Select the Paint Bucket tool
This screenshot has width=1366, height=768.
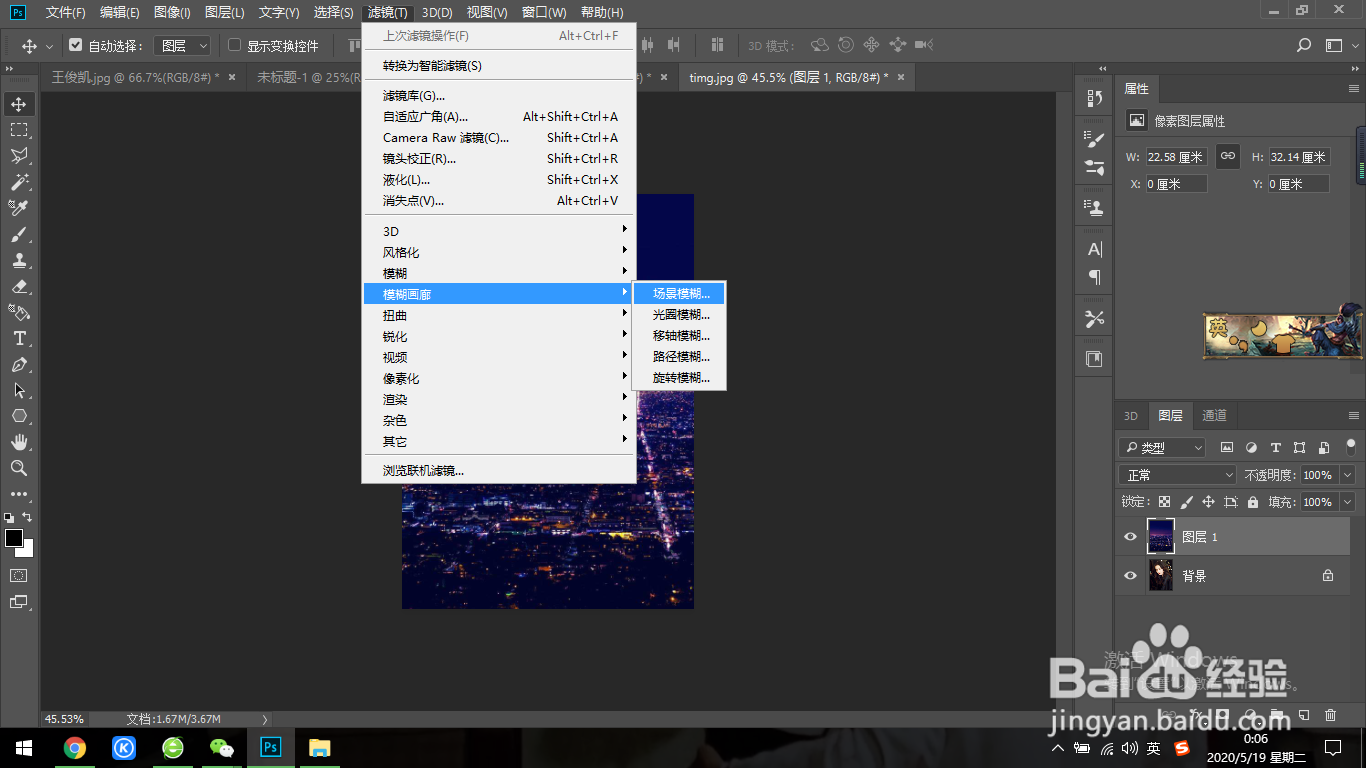pyautogui.click(x=19, y=312)
